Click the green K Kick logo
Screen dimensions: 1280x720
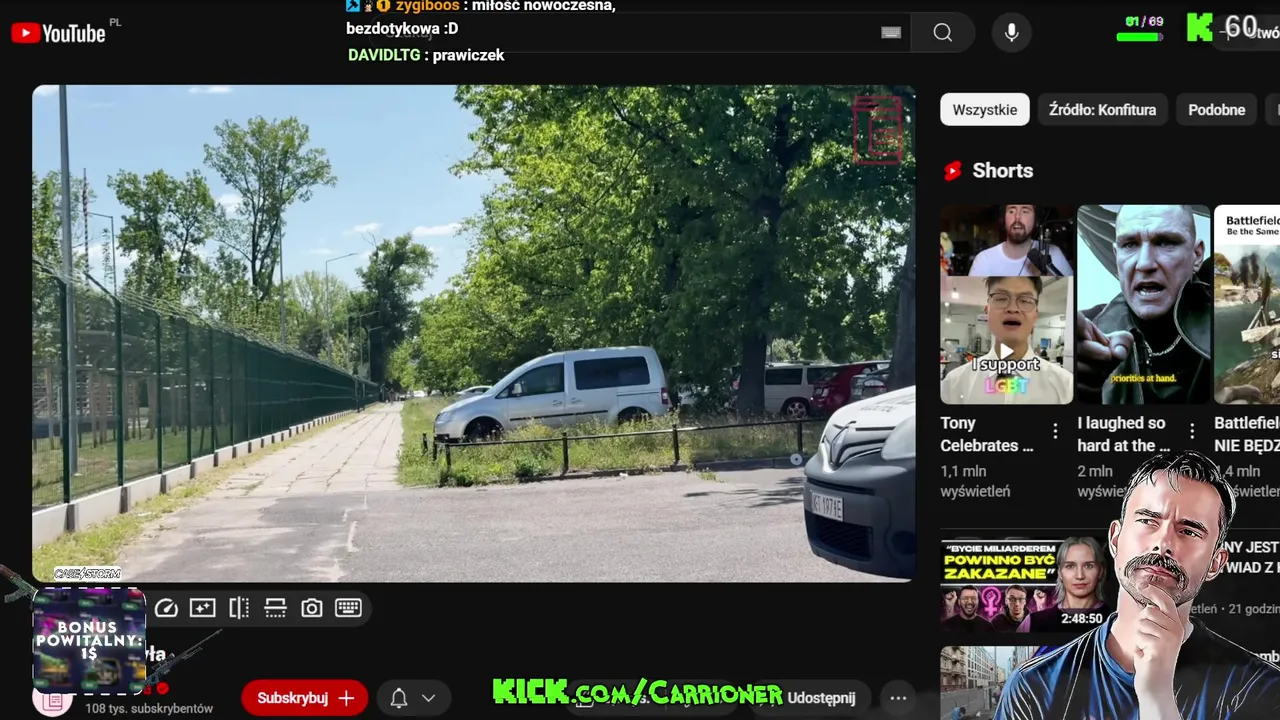[x=1199, y=28]
